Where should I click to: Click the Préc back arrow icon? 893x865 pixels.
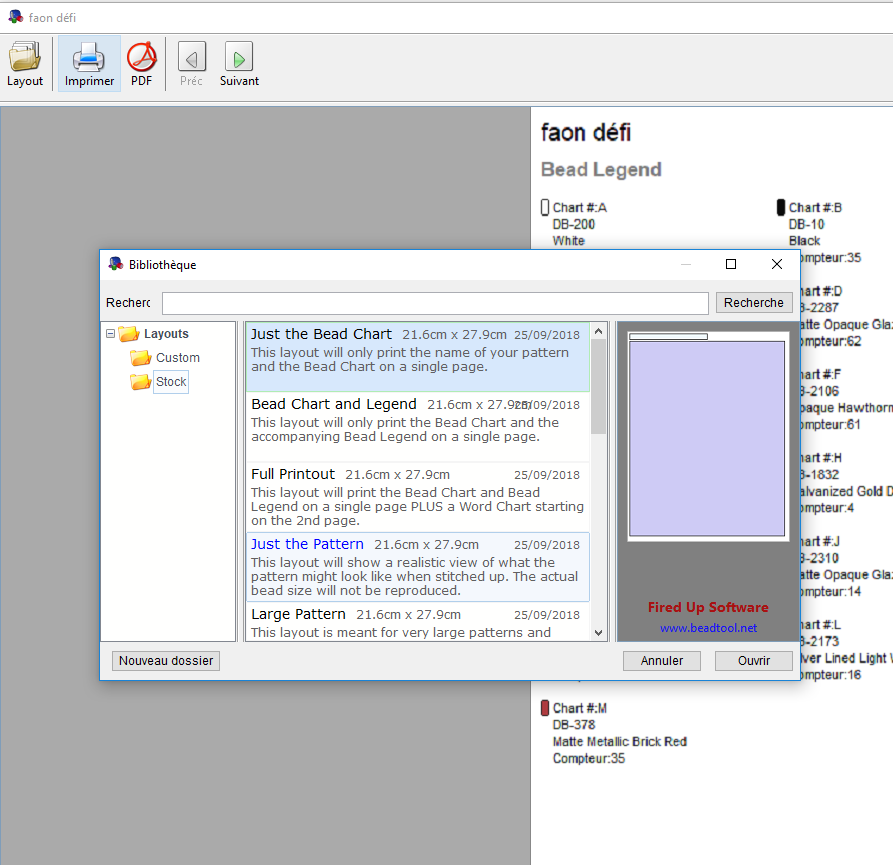click(x=191, y=55)
